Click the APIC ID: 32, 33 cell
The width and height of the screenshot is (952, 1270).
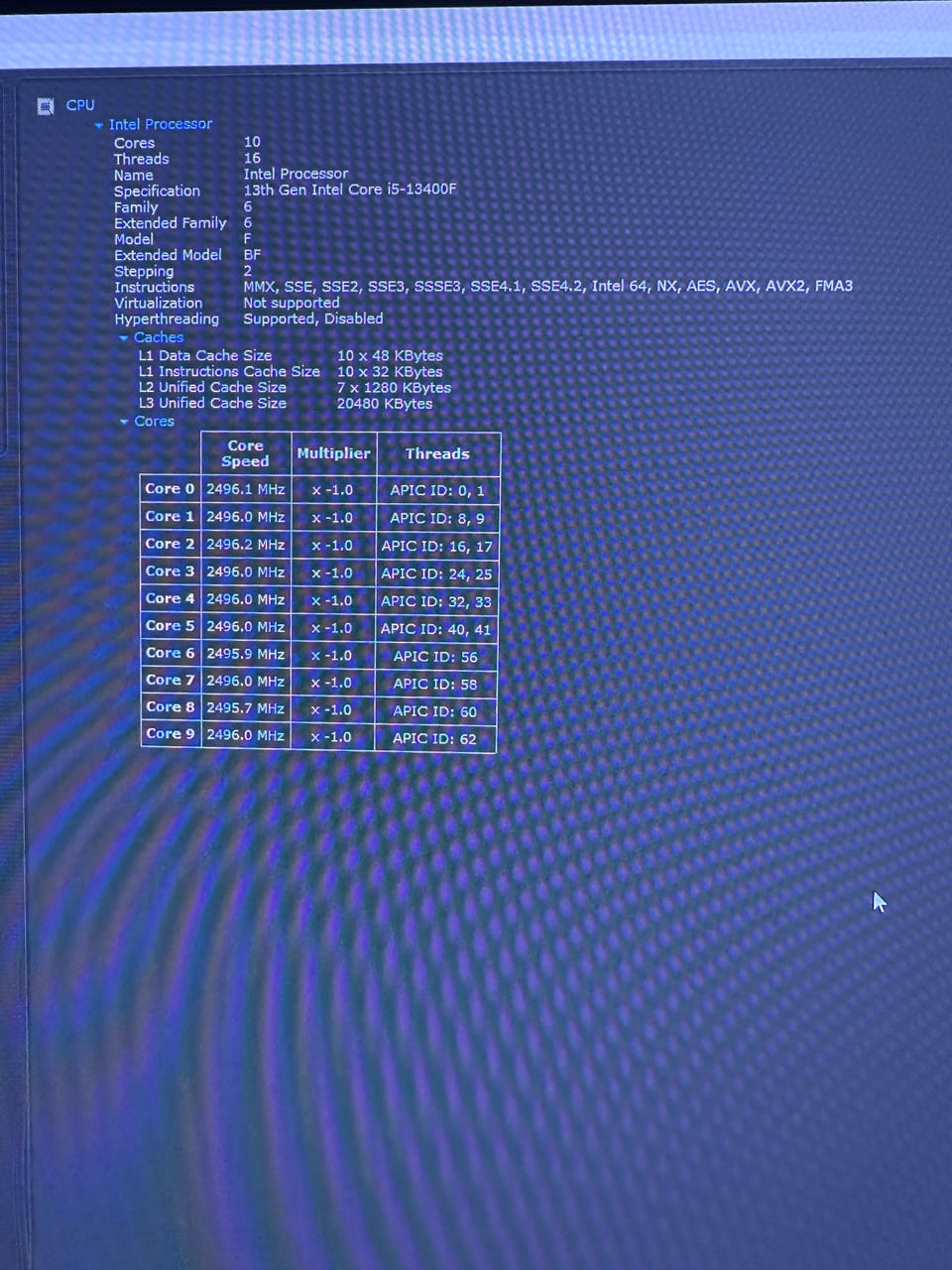tap(436, 601)
